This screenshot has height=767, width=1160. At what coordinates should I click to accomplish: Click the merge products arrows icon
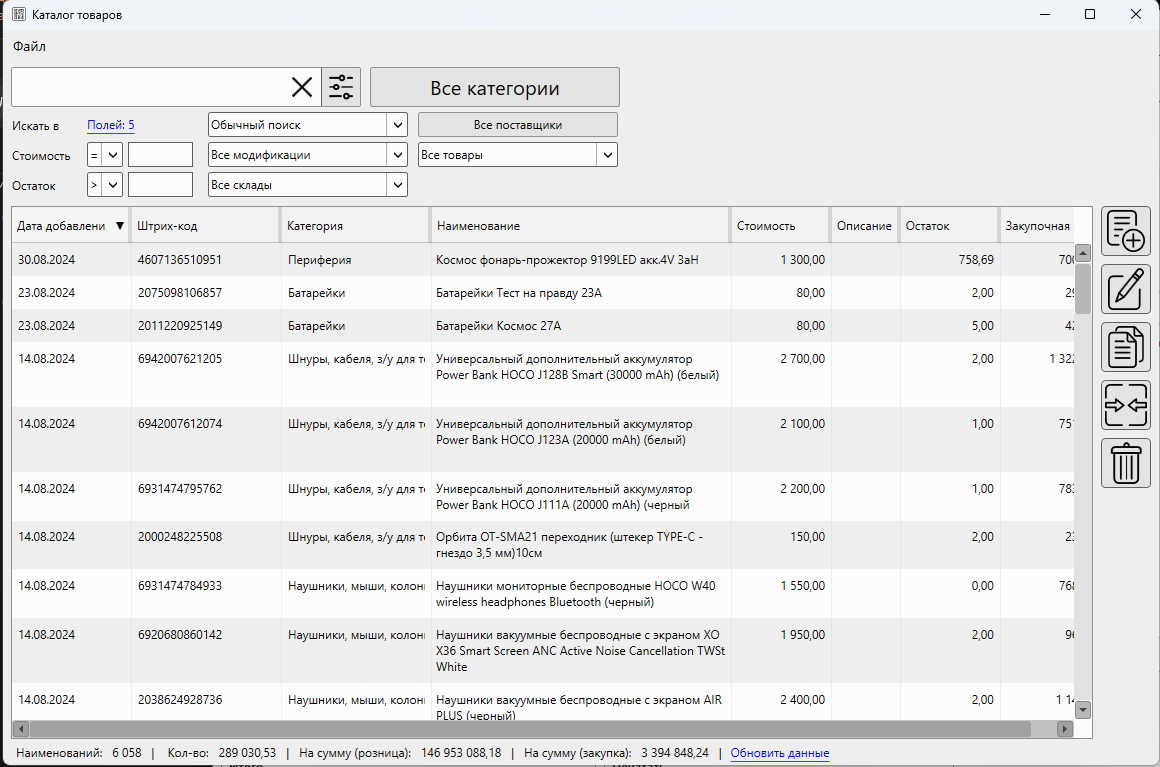[1125, 405]
